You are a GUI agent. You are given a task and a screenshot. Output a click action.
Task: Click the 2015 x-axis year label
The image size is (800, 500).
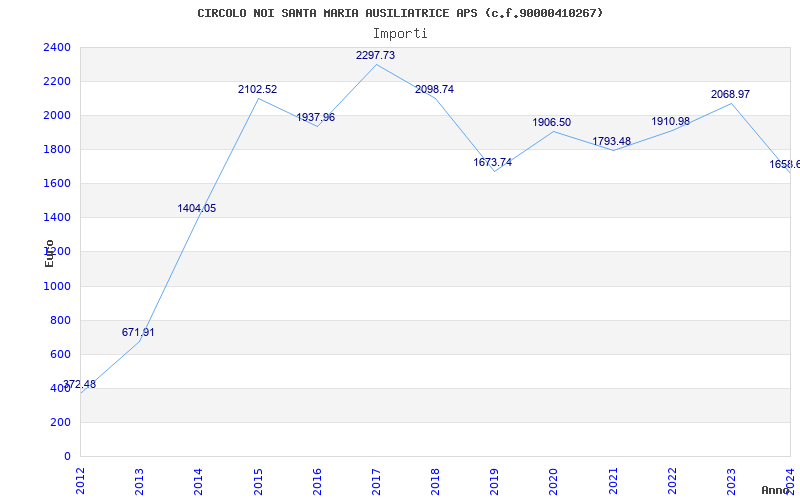[258, 481]
